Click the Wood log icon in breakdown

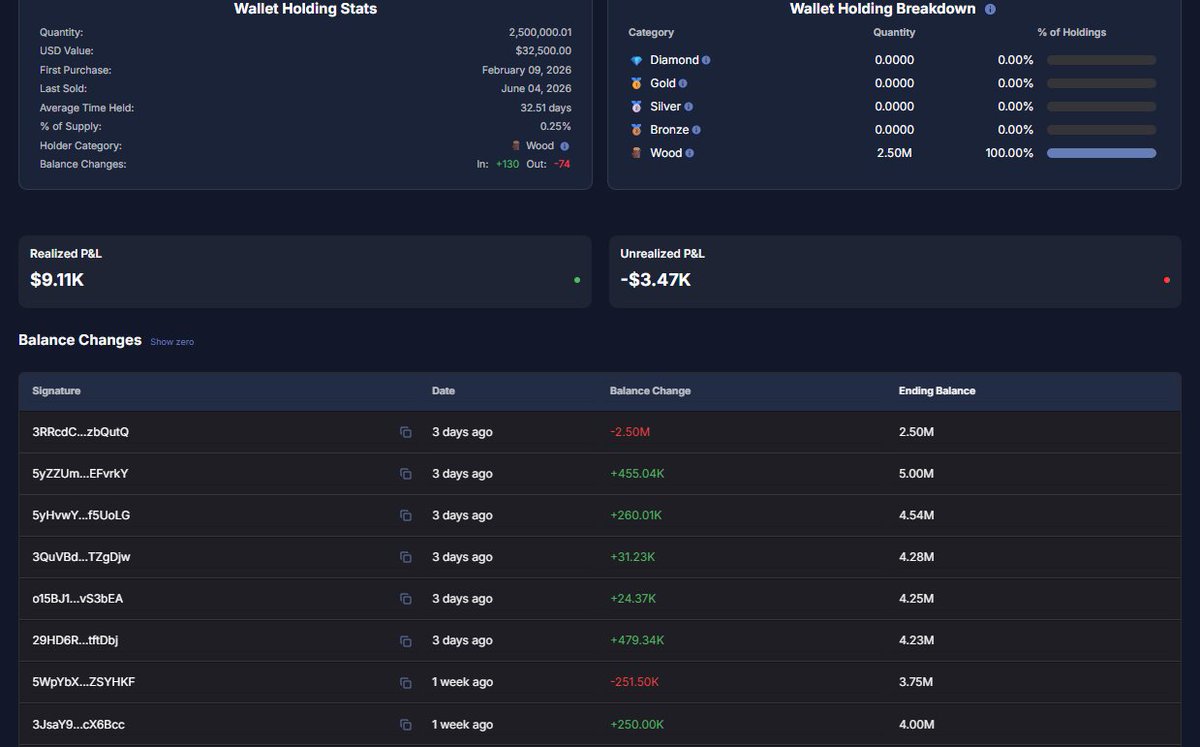coord(636,153)
